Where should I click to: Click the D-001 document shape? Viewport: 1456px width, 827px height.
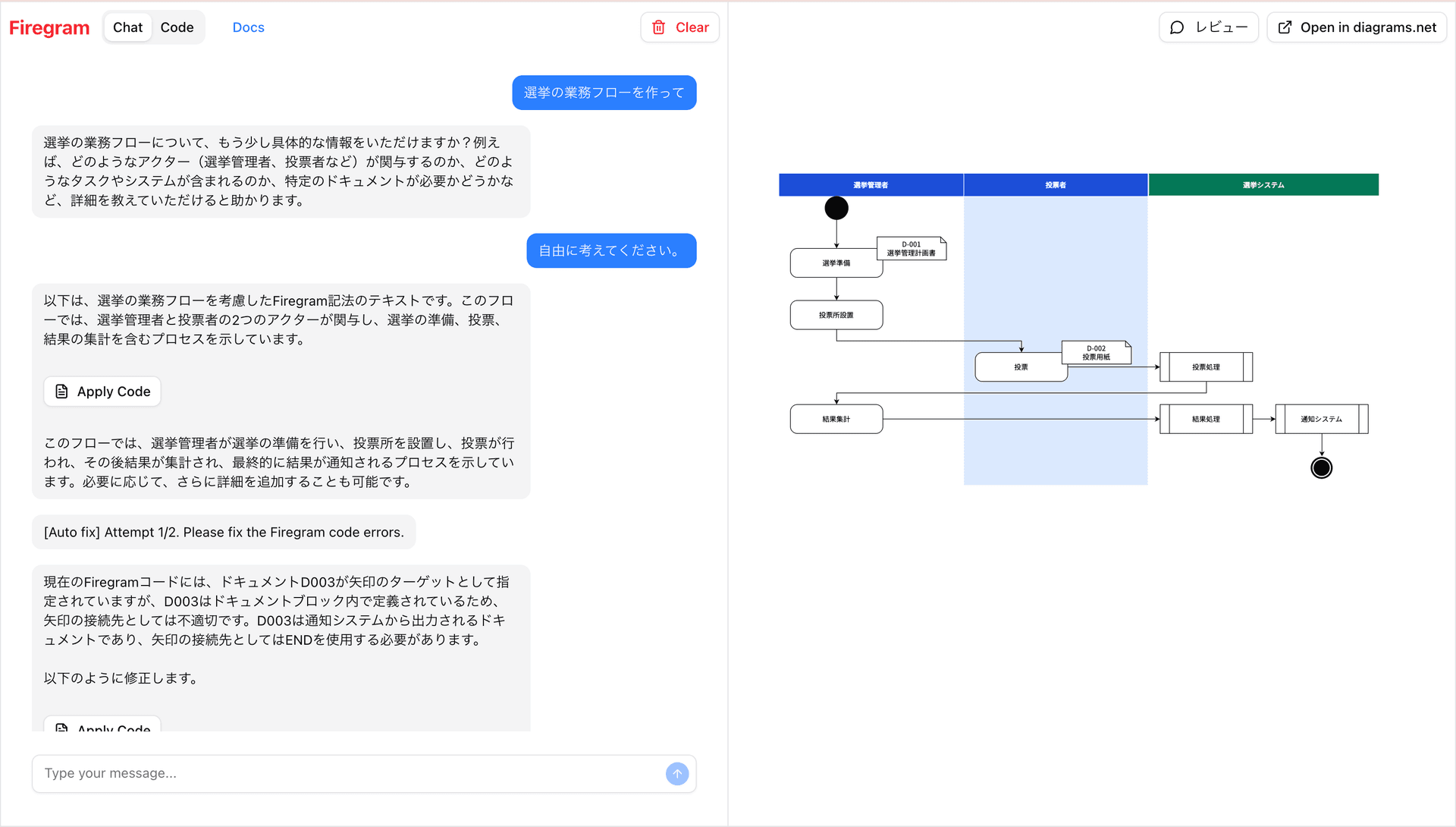point(911,249)
